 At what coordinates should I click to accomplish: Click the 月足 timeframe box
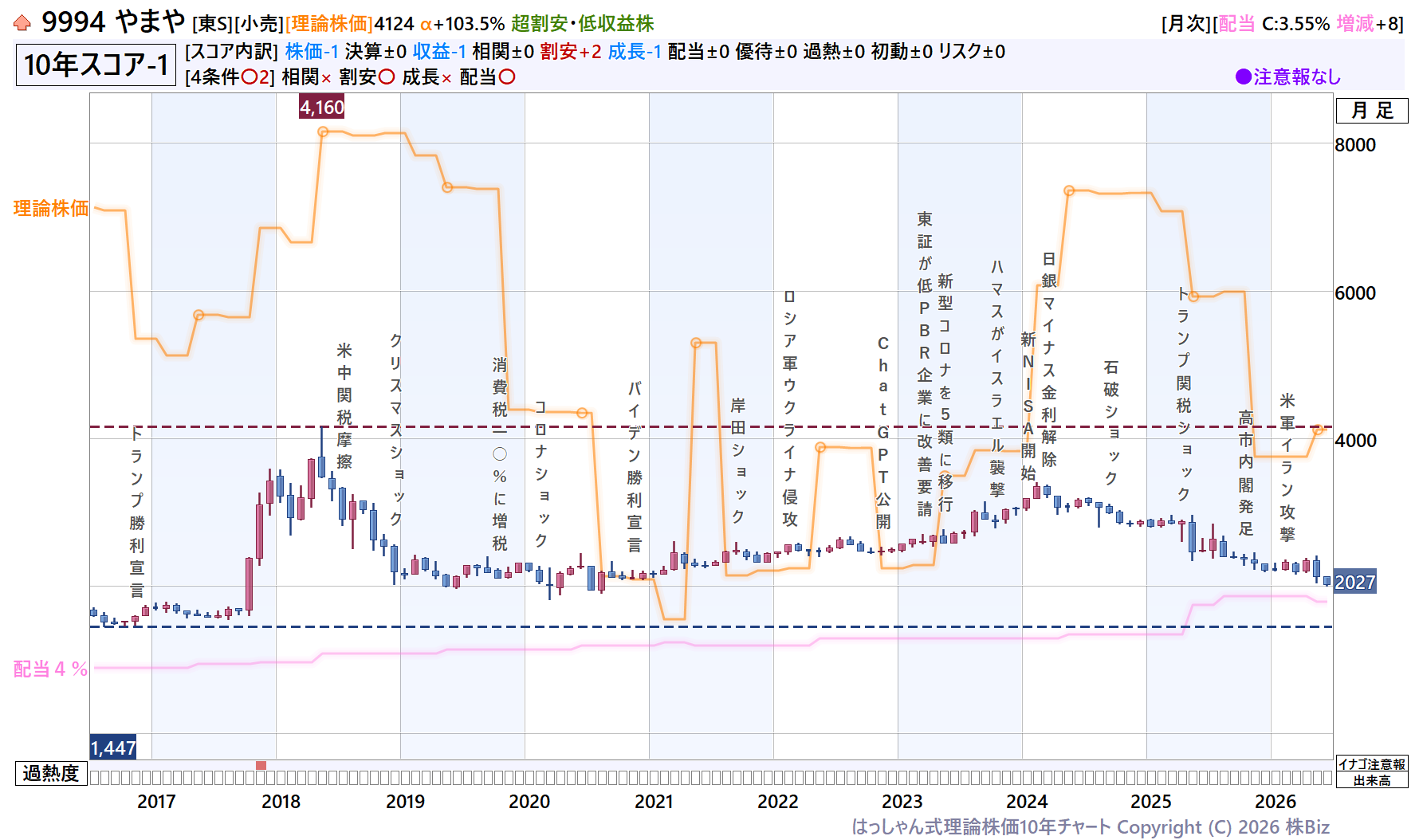(x=1372, y=111)
